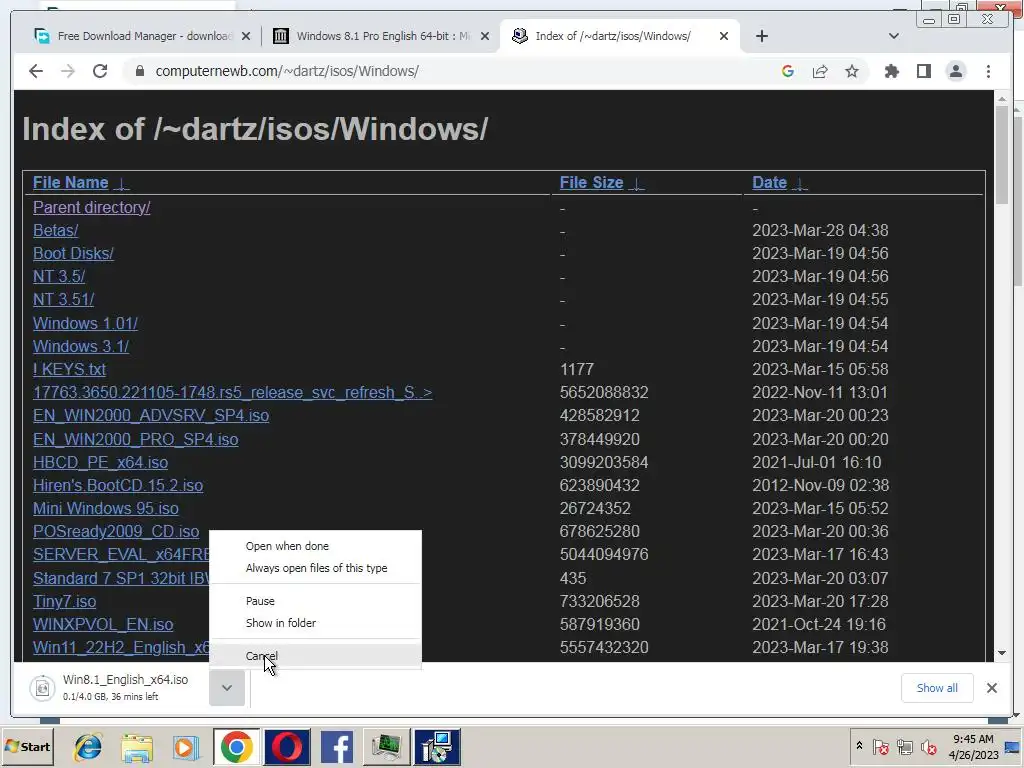Viewport: 1024px width, 768px height.
Task: Close the Free Download Manager tab
Action: tap(246, 37)
